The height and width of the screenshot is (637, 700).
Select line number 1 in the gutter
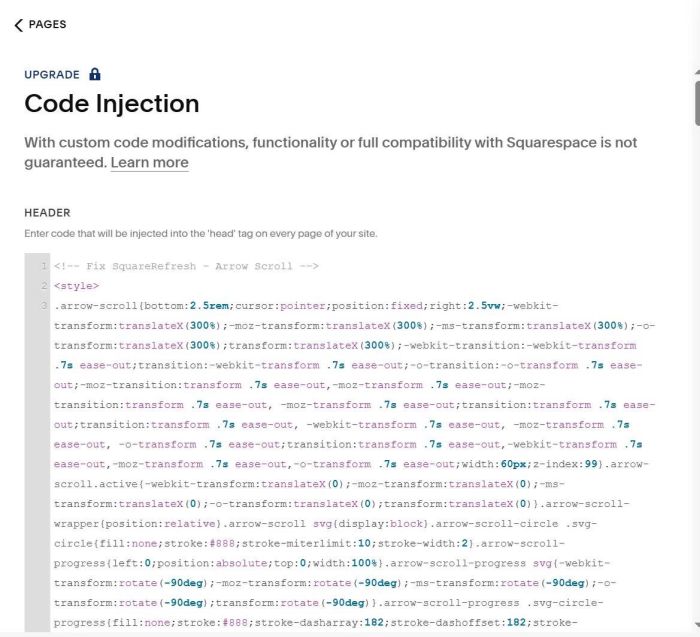pos(44,266)
